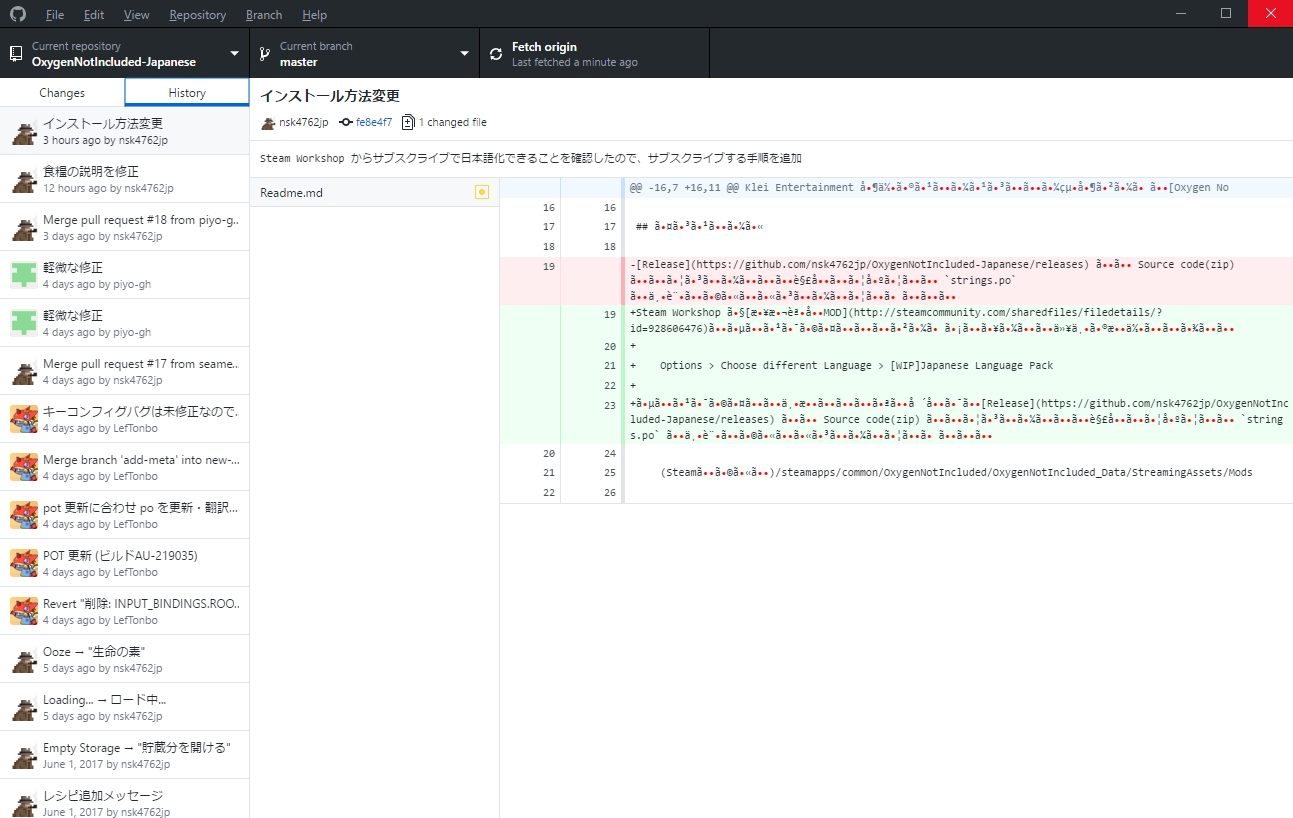Click the current branch git icon
Screen dimensions: 1293x818
coord(265,53)
